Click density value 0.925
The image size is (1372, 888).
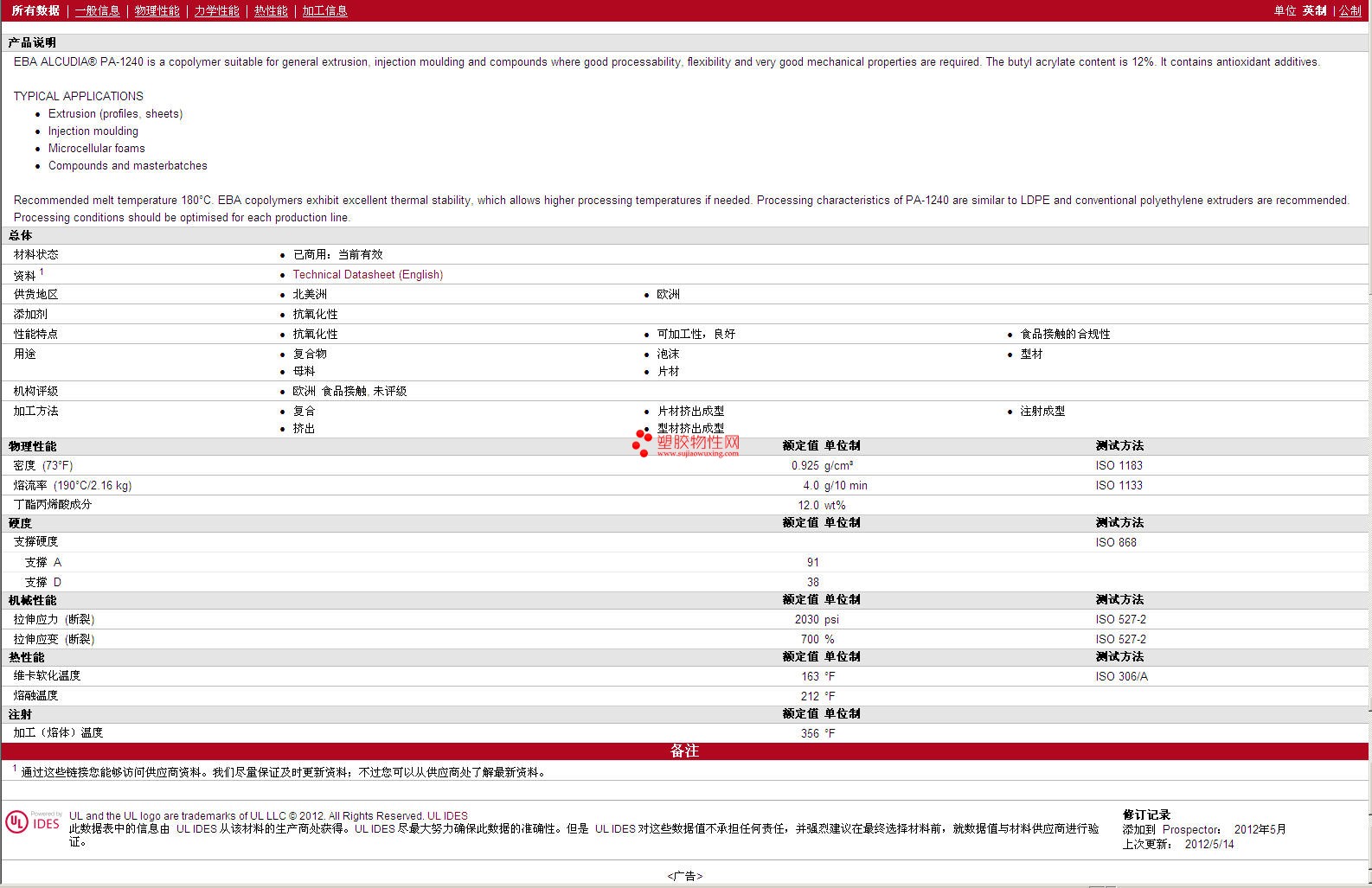[x=805, y=465]
